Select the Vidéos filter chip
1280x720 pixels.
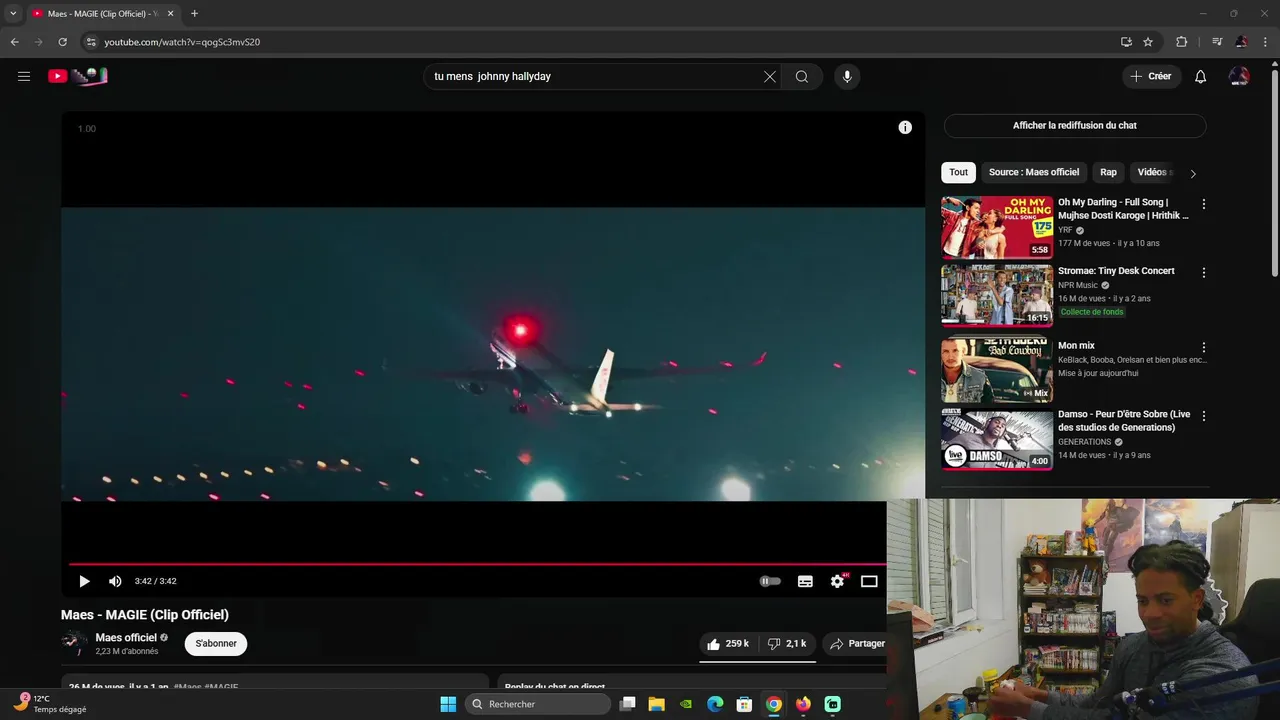point(1153,172)
